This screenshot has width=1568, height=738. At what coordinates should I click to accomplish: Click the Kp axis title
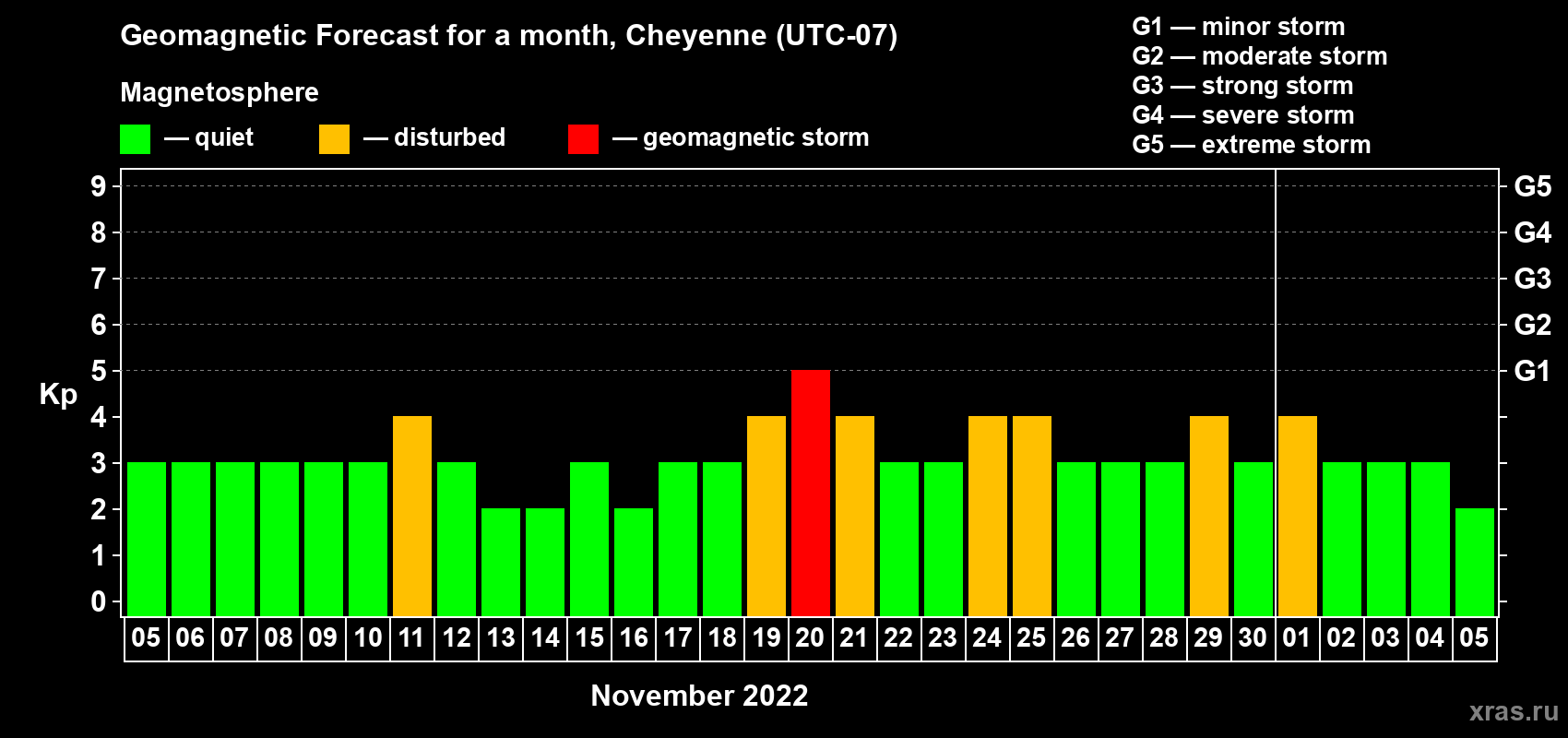(x=58, y=395)
